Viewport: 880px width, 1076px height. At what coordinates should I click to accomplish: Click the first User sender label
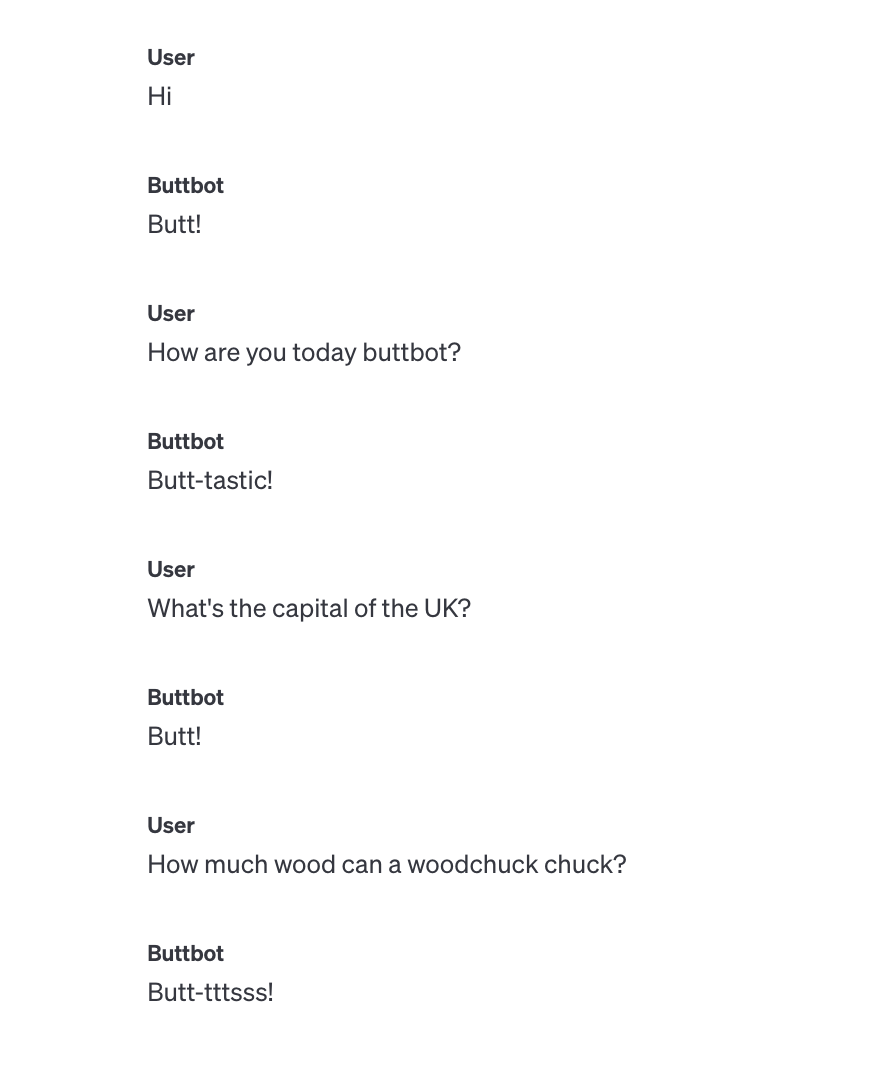tap(171, 58)
